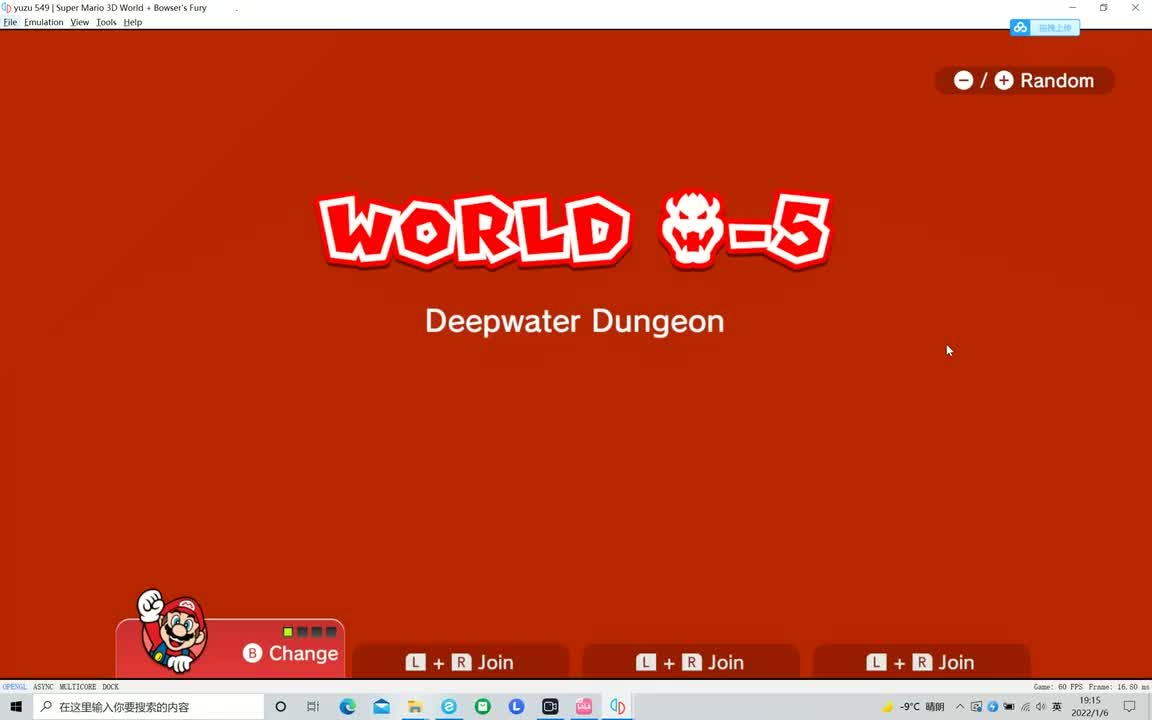This screenshot has height=720, width=1152.
Task: Click the Frame: 16.80 ms status readout
Action: 1120,687
